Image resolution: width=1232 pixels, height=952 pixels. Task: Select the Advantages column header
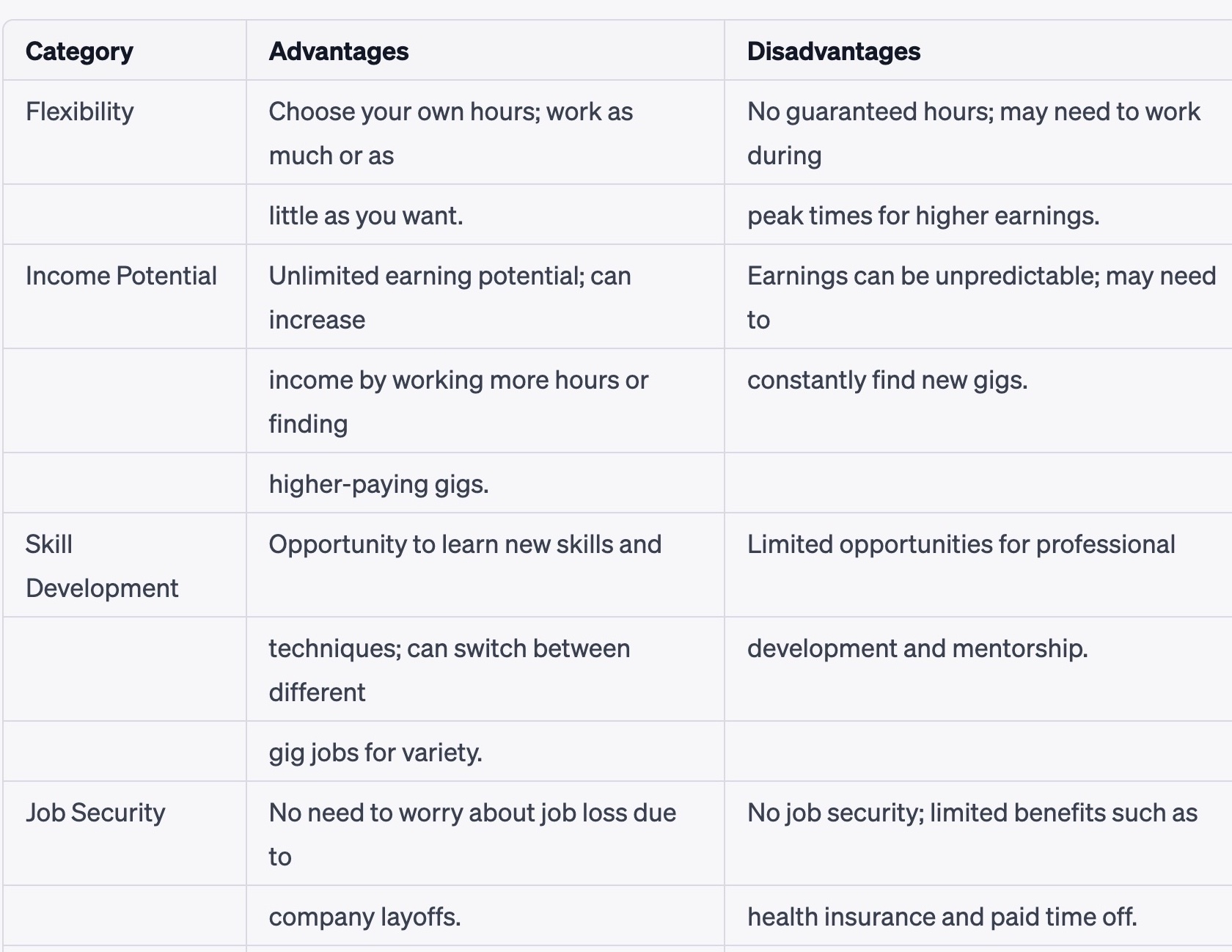(x=339, y=51)
